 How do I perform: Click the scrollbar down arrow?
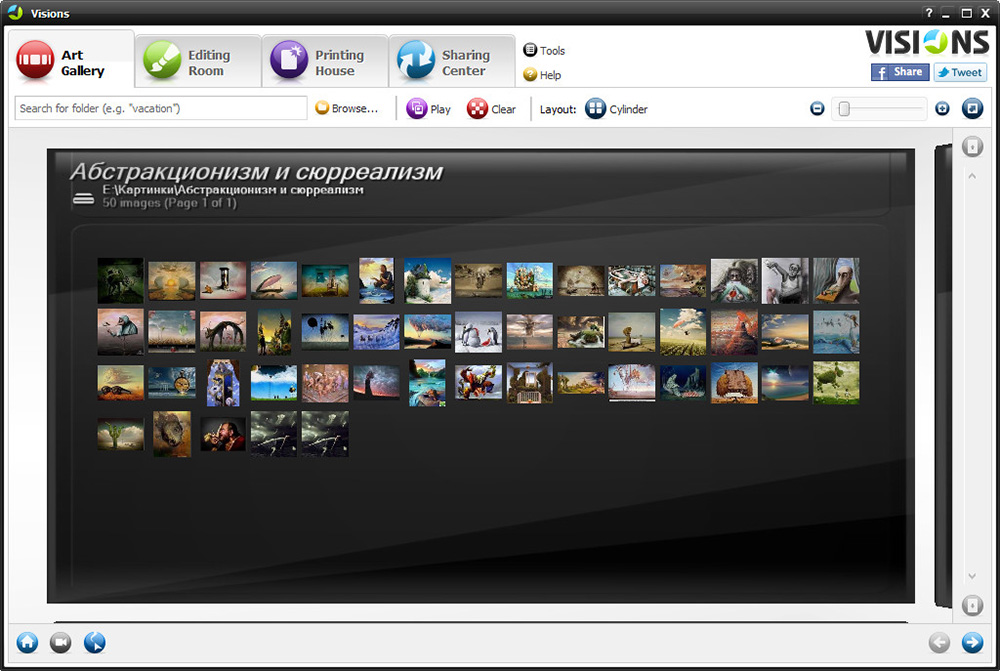pos(972,576)
